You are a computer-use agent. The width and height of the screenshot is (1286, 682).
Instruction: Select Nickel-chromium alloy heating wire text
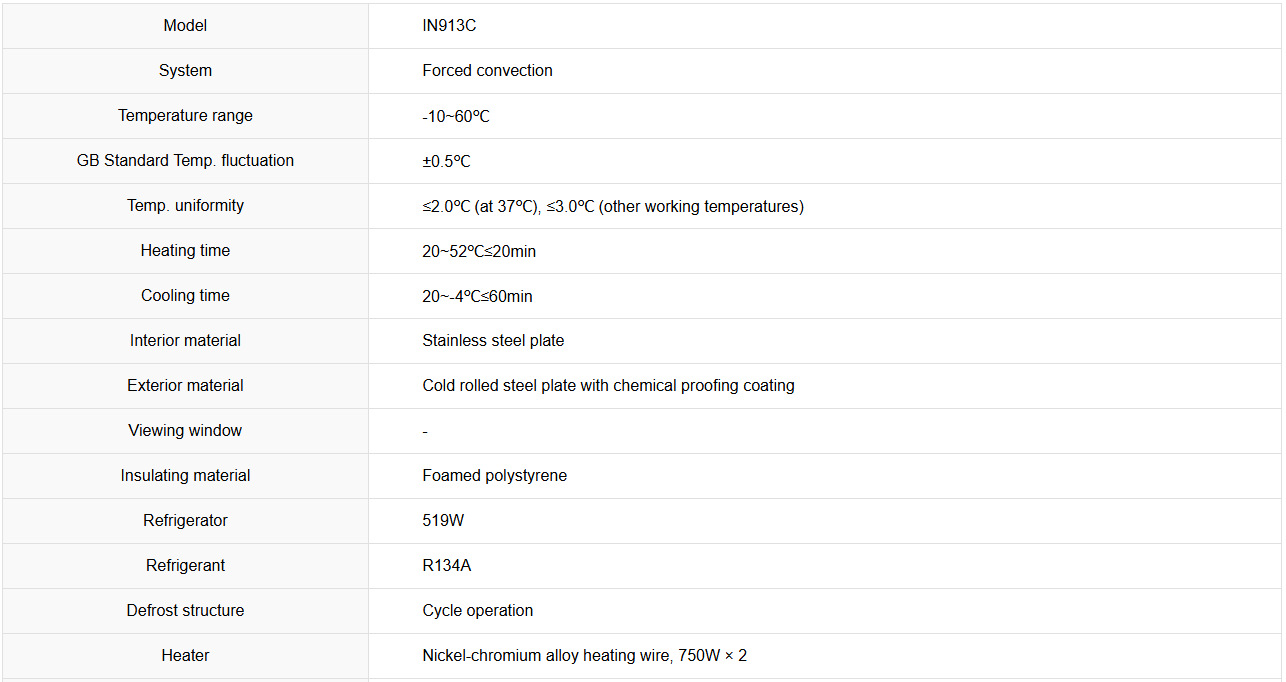tap(546, 656)
